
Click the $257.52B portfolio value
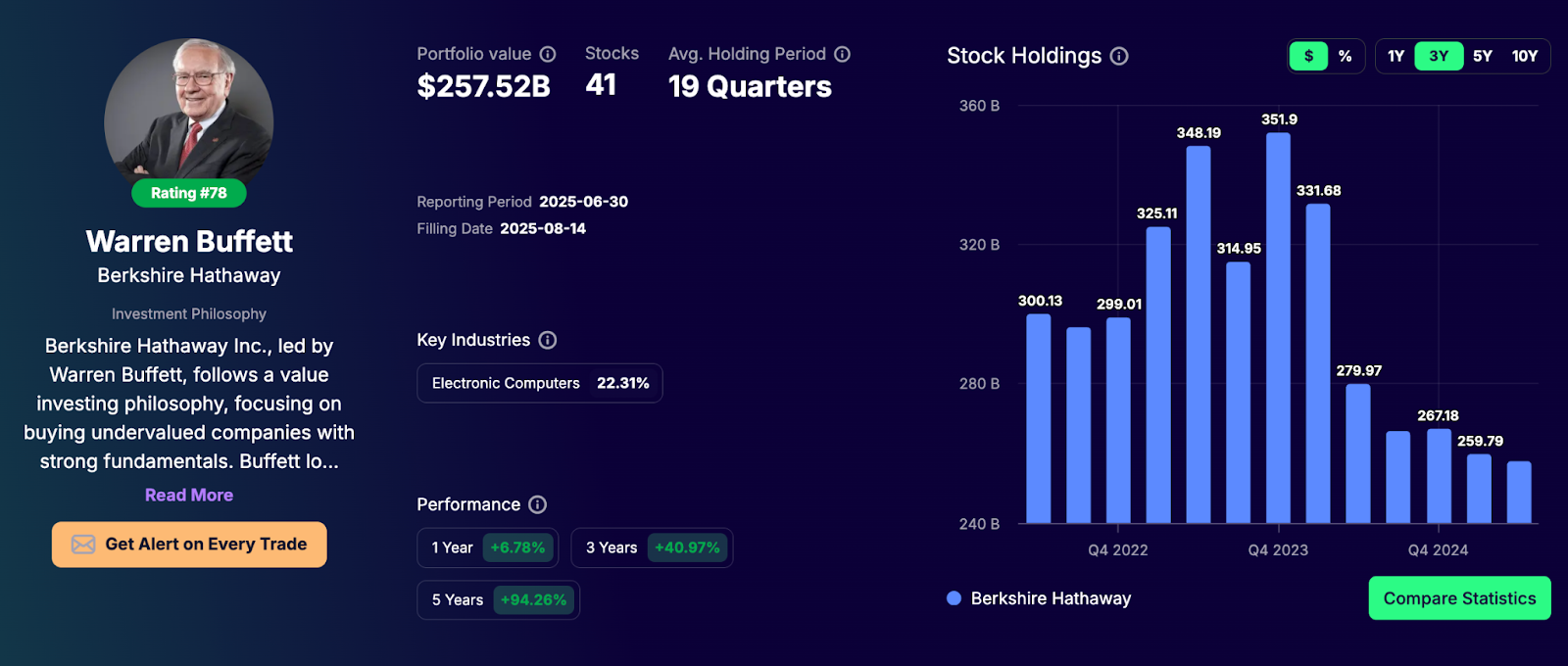484,86
